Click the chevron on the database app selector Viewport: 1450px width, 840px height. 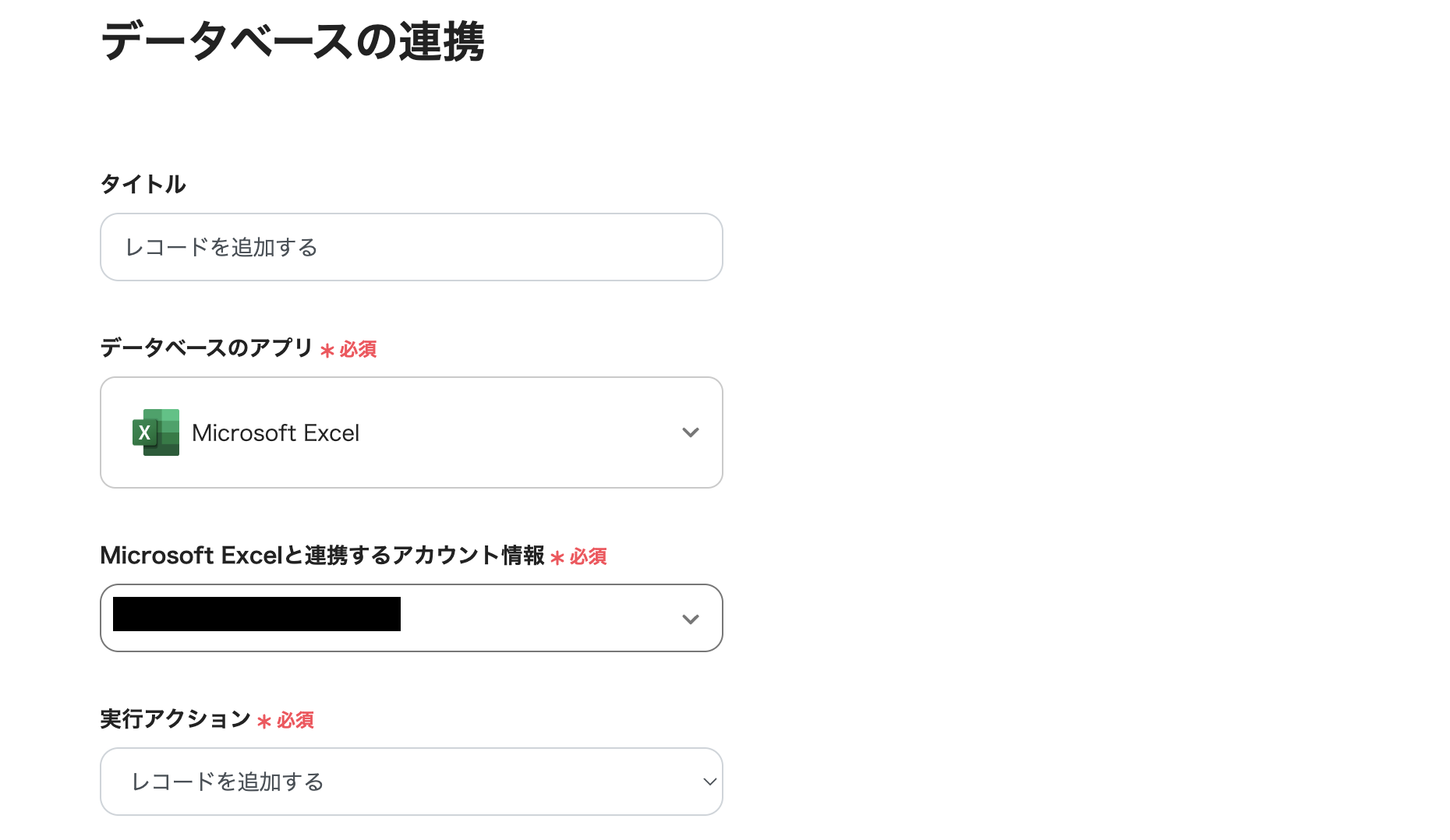click(x=691, y=432)
